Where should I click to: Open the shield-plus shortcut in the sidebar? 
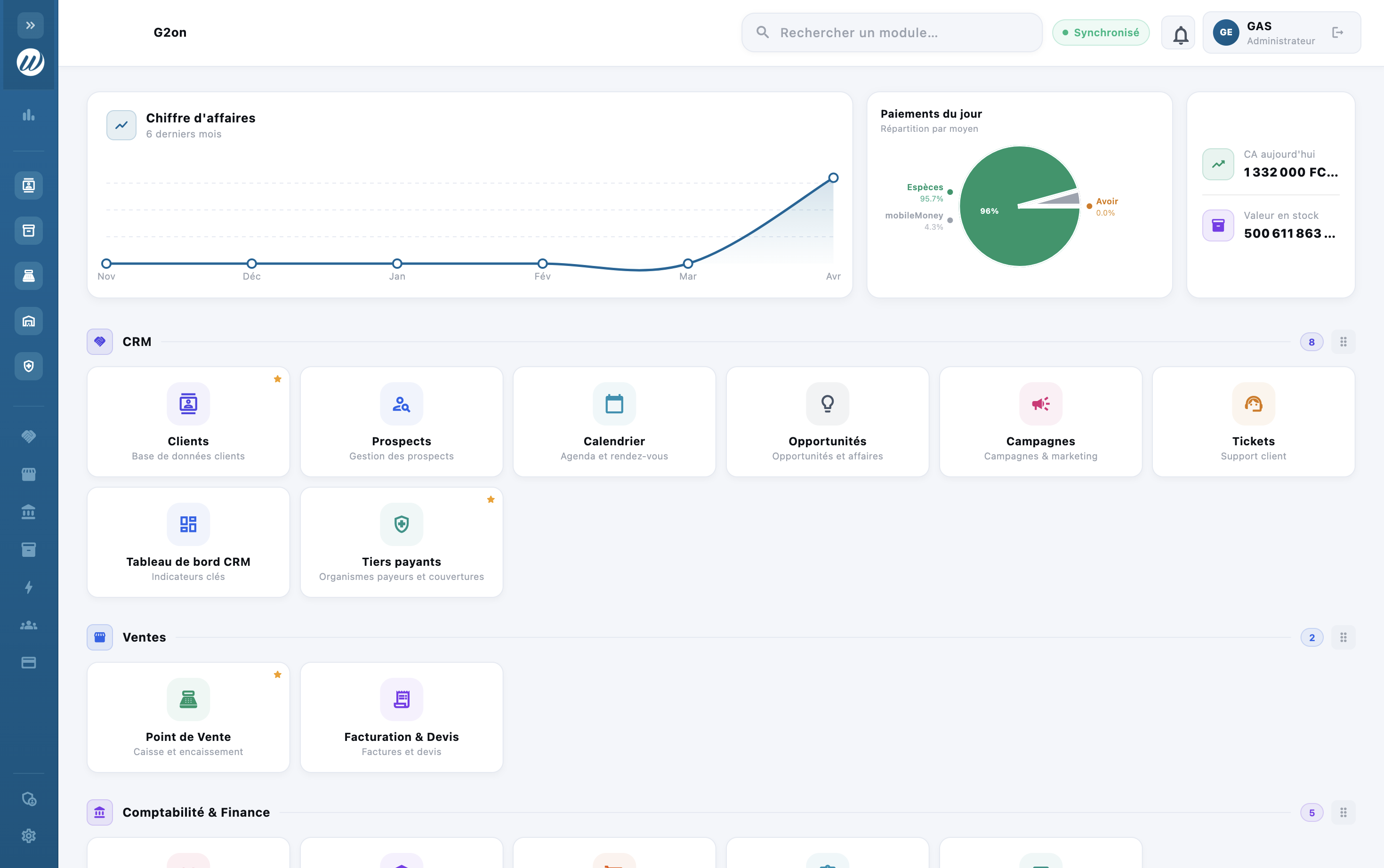click(29, 366)
